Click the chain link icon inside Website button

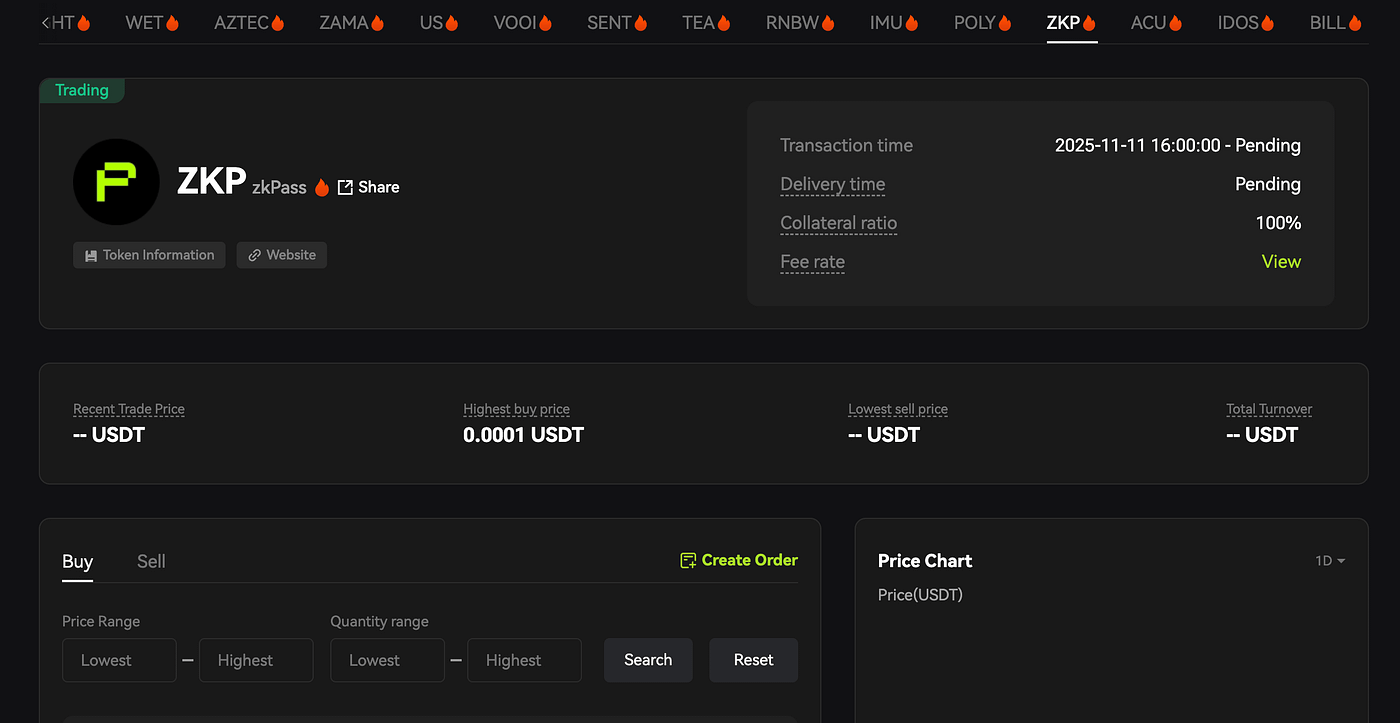click(256, 255)
